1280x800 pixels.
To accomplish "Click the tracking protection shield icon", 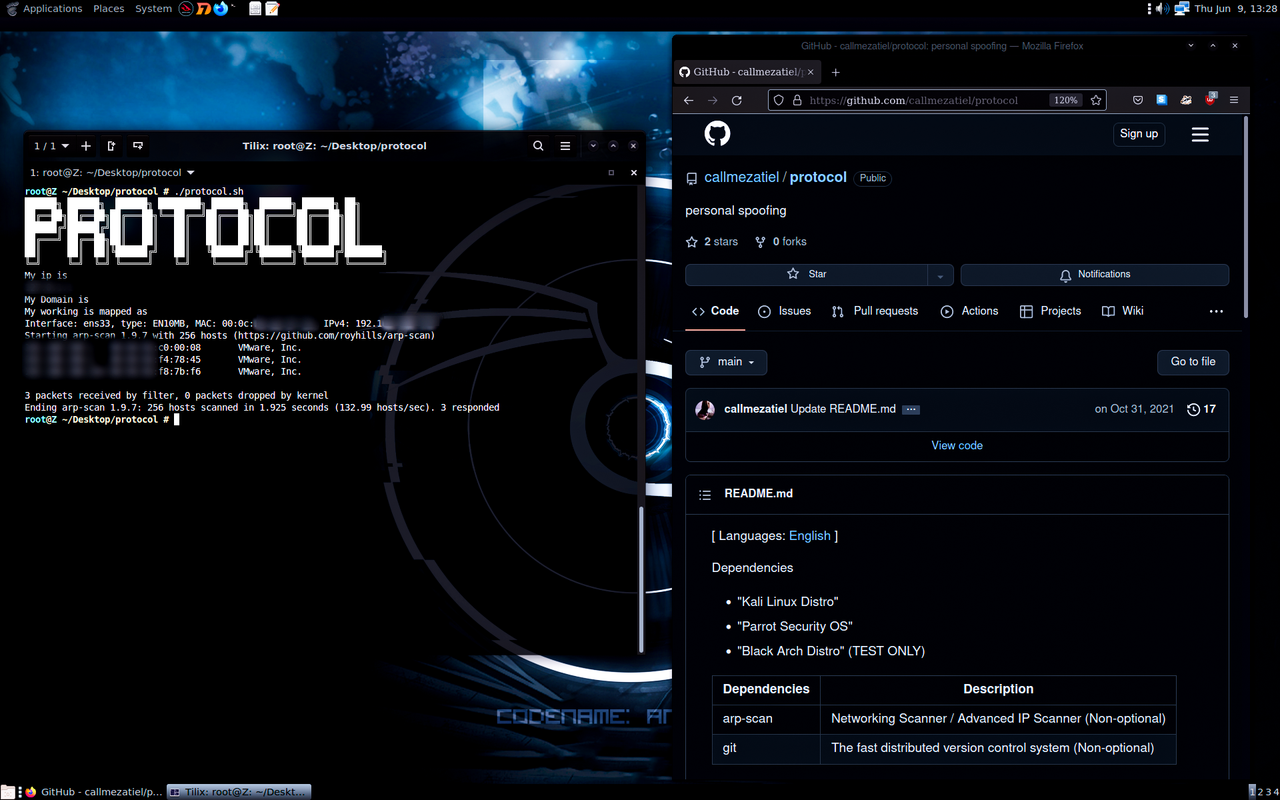I will tap(779, 100).
